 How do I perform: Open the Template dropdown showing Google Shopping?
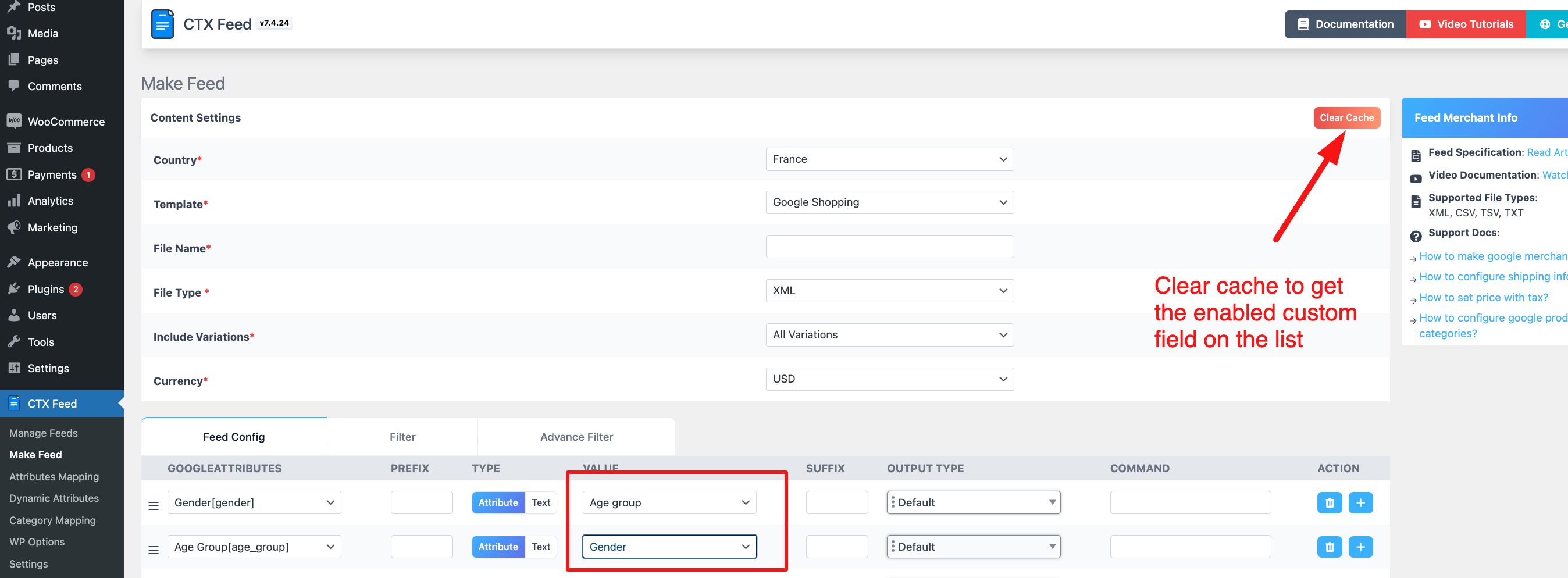click(889, 202)
